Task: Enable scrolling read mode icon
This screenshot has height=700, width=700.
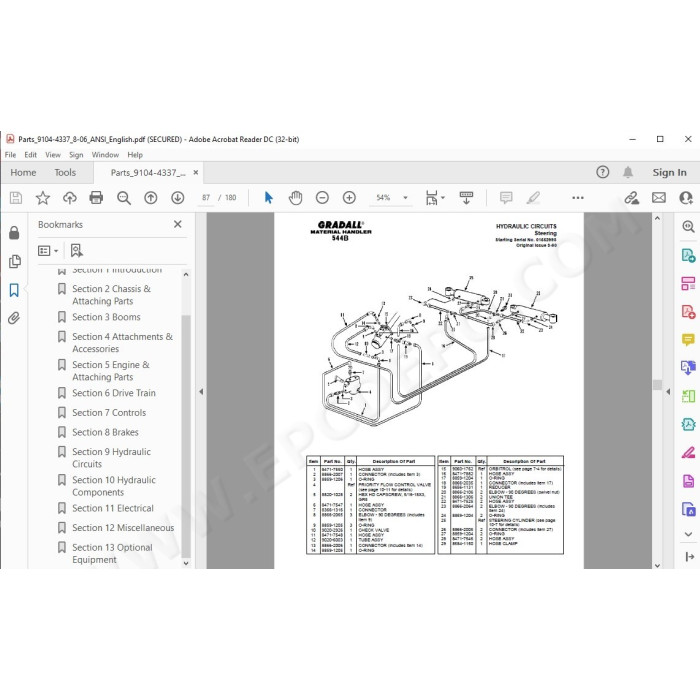Action: 466,197
